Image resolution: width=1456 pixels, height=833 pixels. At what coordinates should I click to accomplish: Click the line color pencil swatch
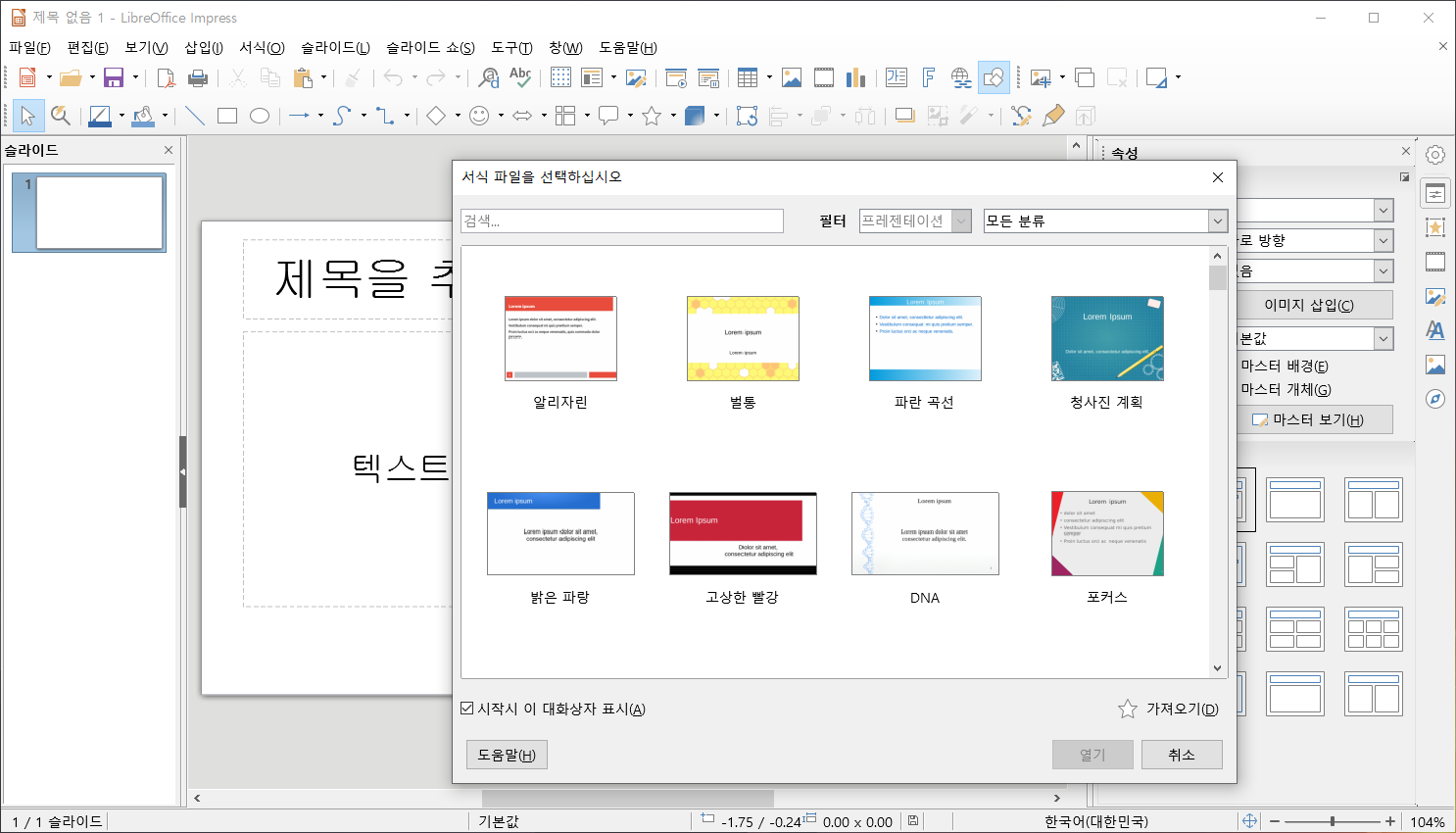[x=100, y=116]
